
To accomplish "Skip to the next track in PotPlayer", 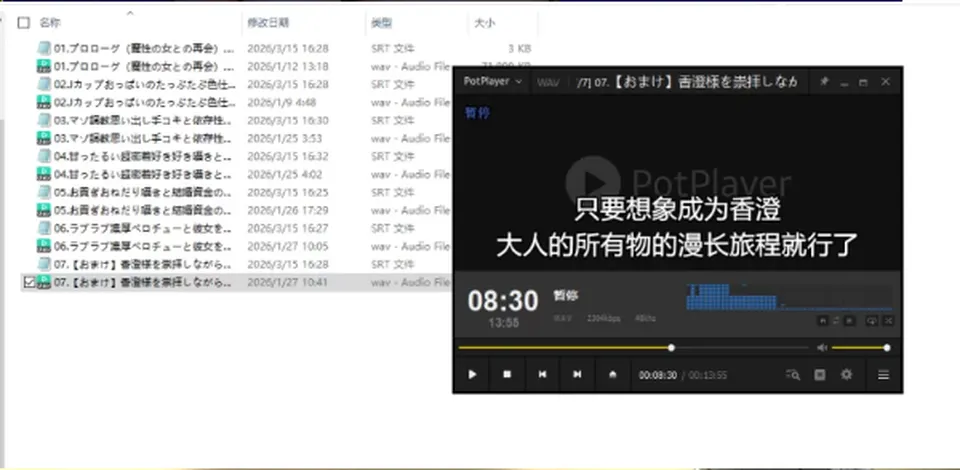I will pos(577,375).
